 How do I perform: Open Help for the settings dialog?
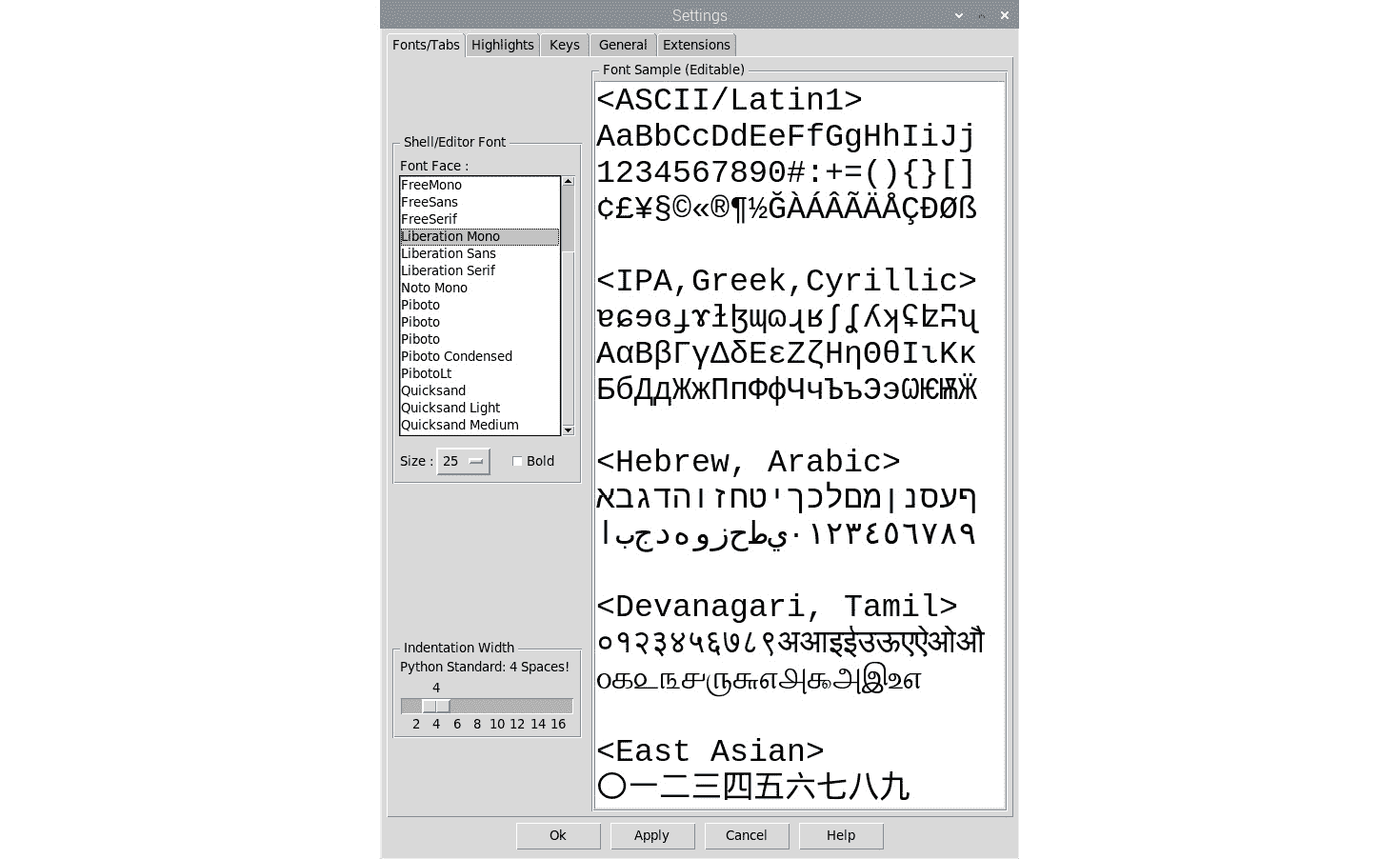coord(840,835)
